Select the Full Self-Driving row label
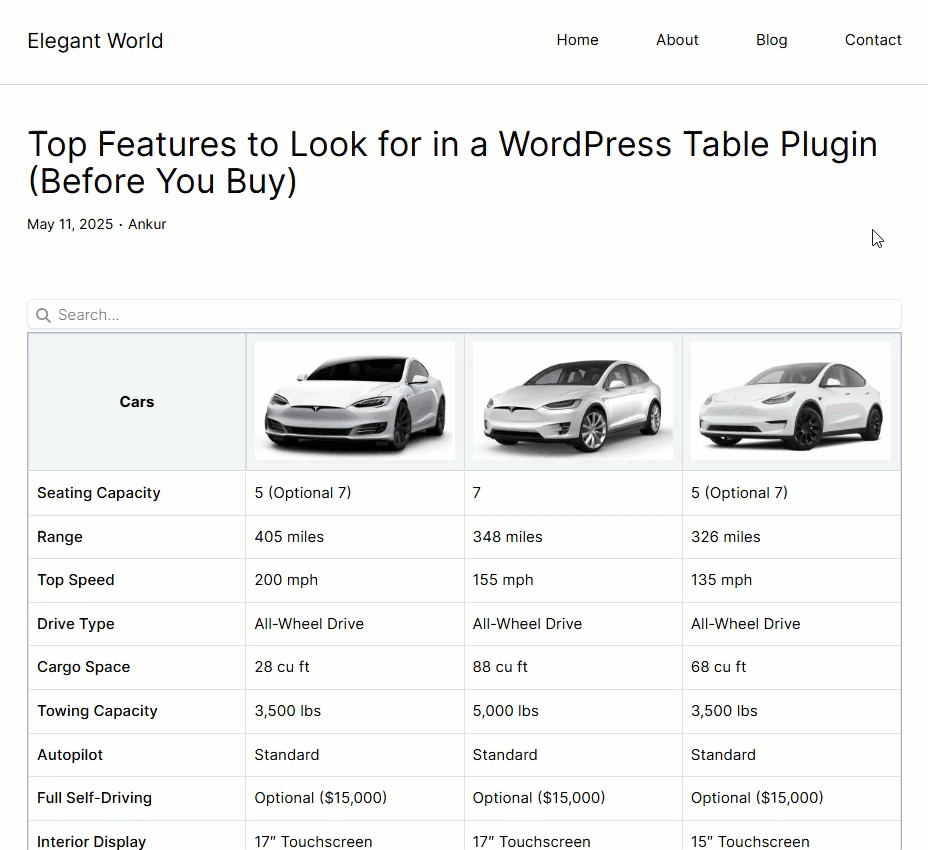 95,798
